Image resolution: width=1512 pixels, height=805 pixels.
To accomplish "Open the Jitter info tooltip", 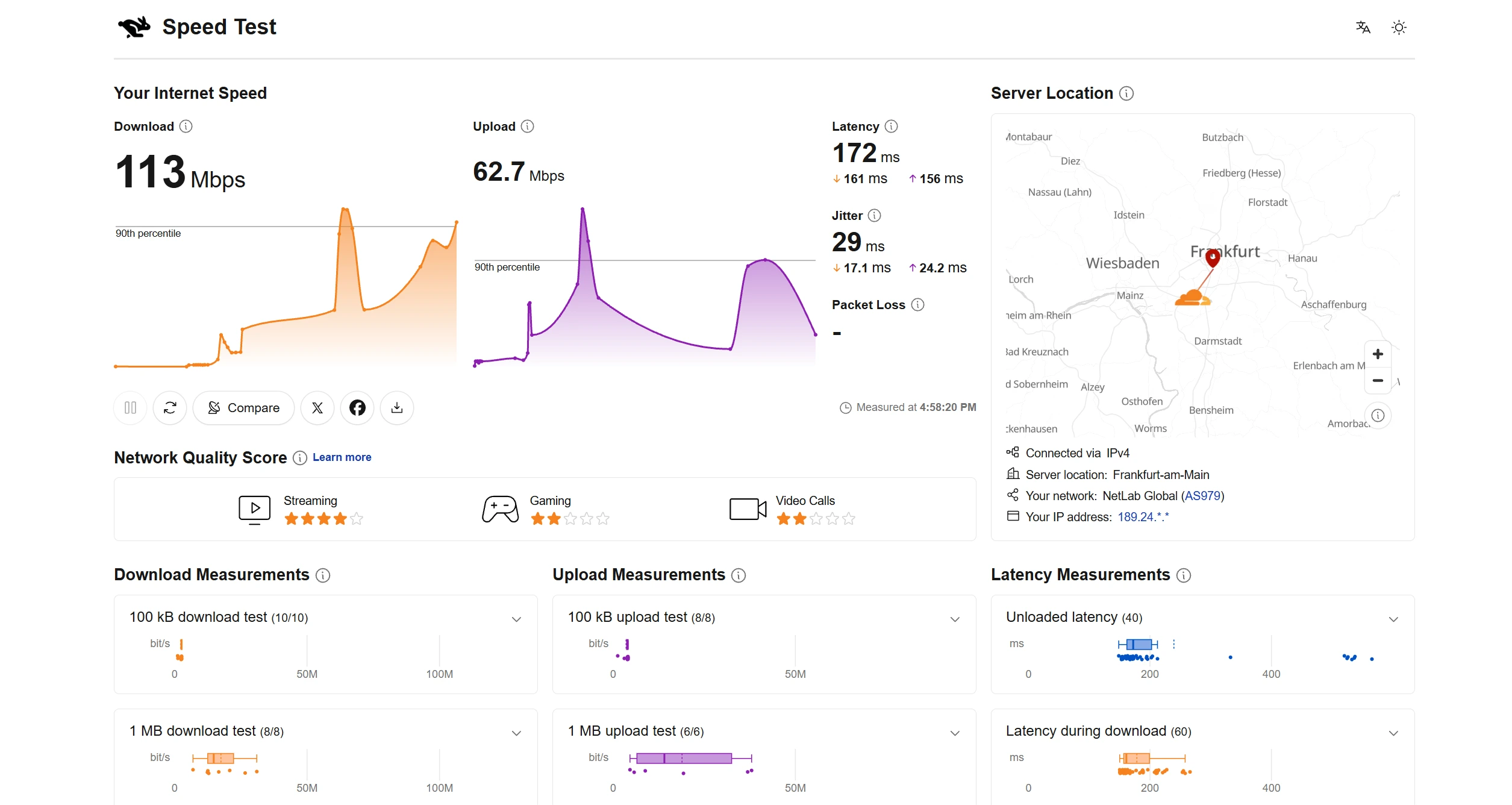I will (x=875, y=216).
